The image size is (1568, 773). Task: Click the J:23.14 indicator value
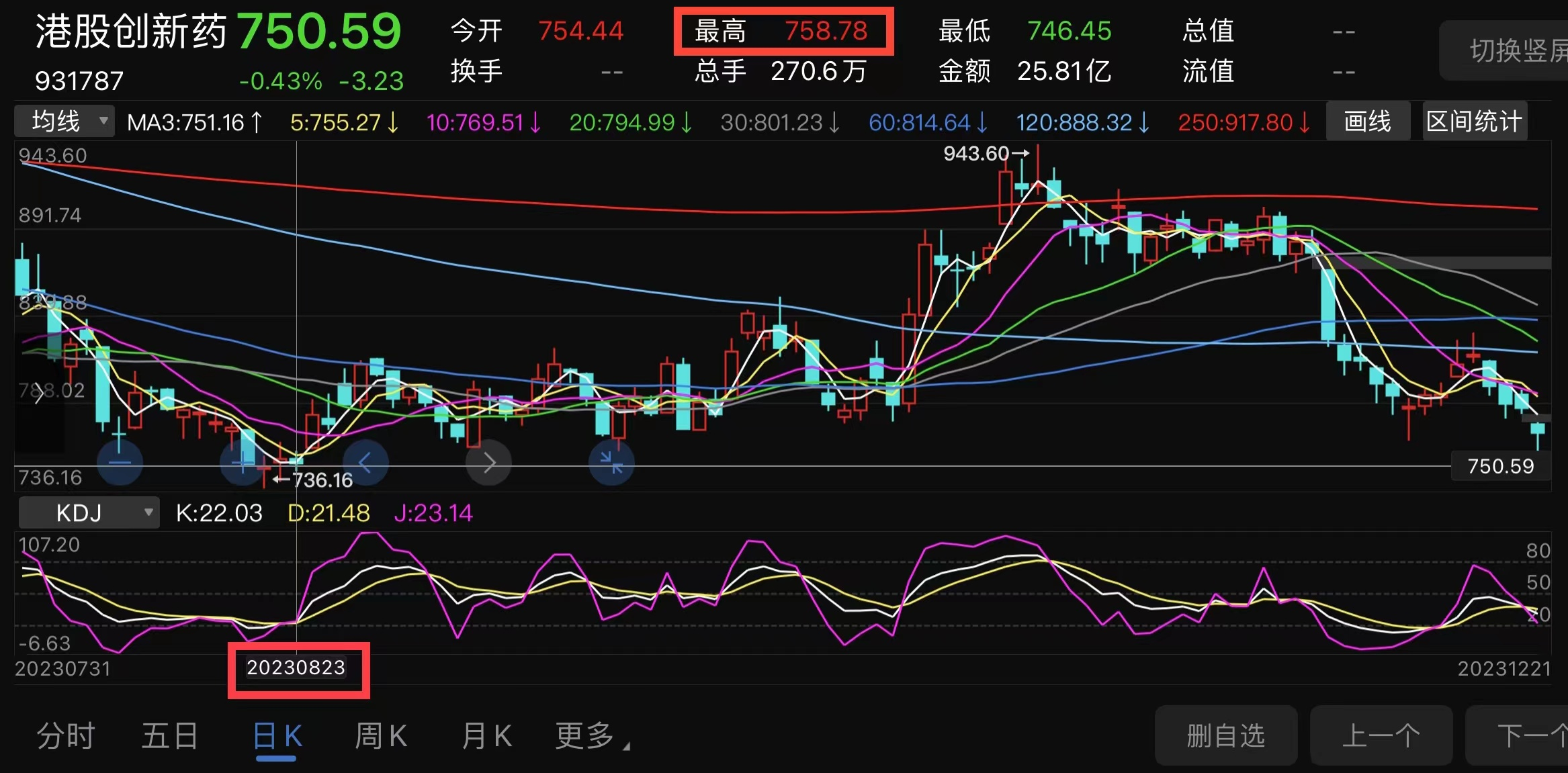pos(433,513)
